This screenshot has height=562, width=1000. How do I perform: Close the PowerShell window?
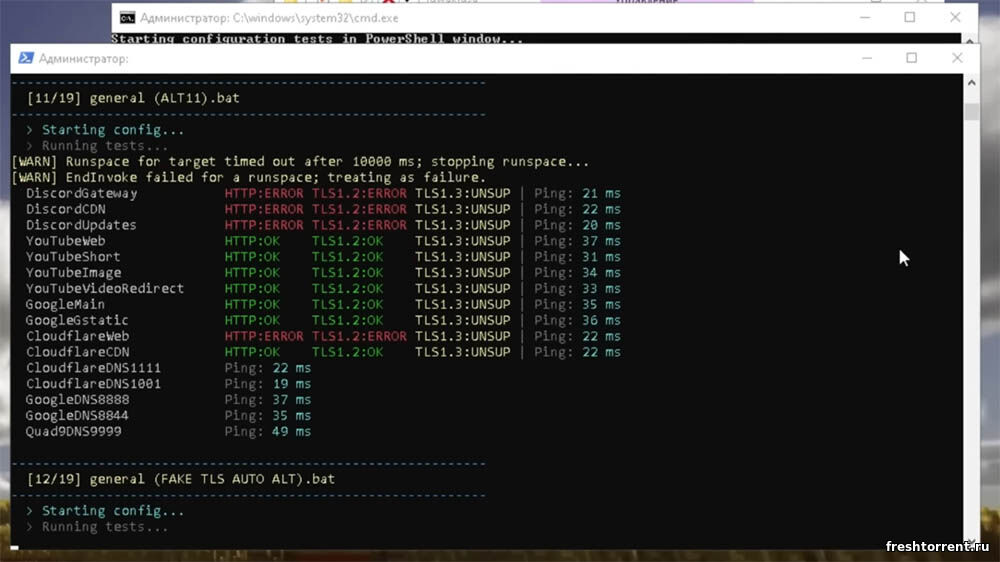pos(957,58)
